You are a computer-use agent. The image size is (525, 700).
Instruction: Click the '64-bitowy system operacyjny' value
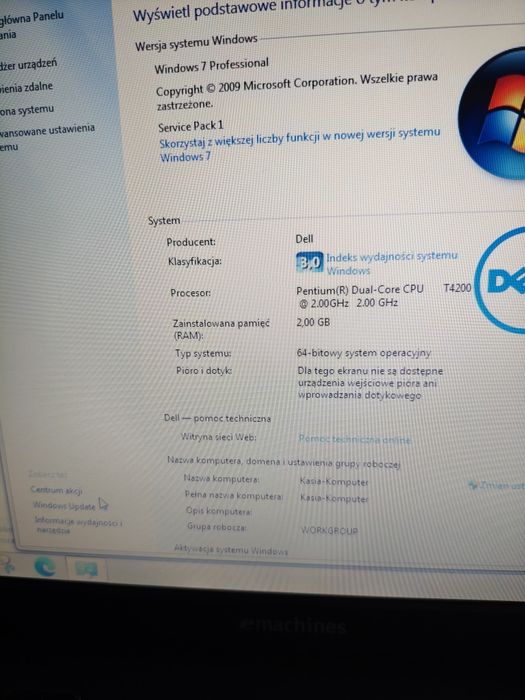[364, 353]
